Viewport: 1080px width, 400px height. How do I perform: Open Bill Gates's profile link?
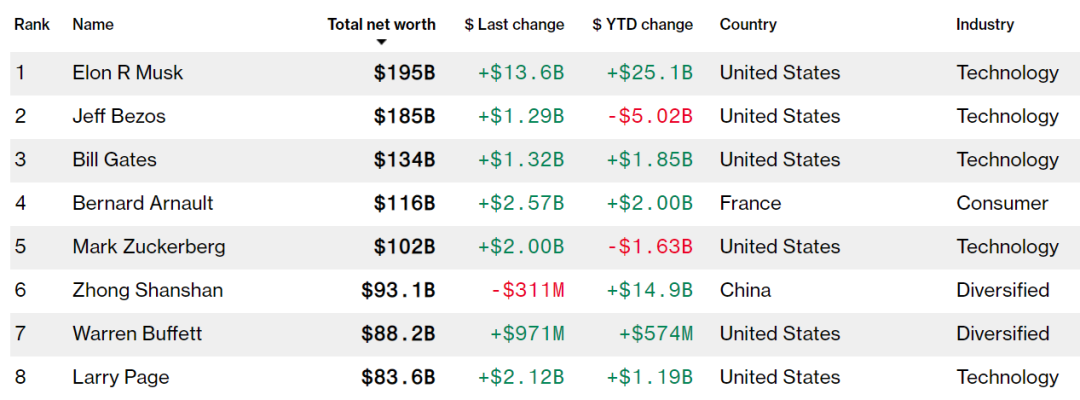tap(114, 160)
